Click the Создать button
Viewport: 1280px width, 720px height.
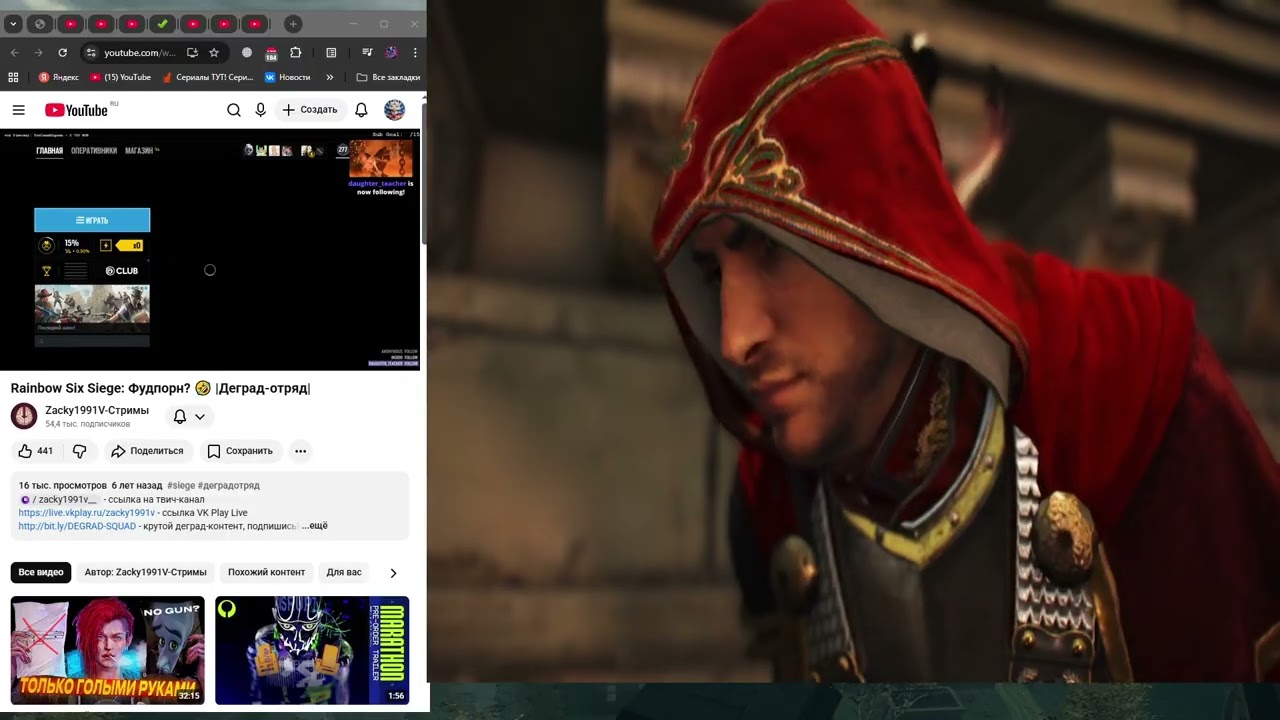(x=310, y=110)
